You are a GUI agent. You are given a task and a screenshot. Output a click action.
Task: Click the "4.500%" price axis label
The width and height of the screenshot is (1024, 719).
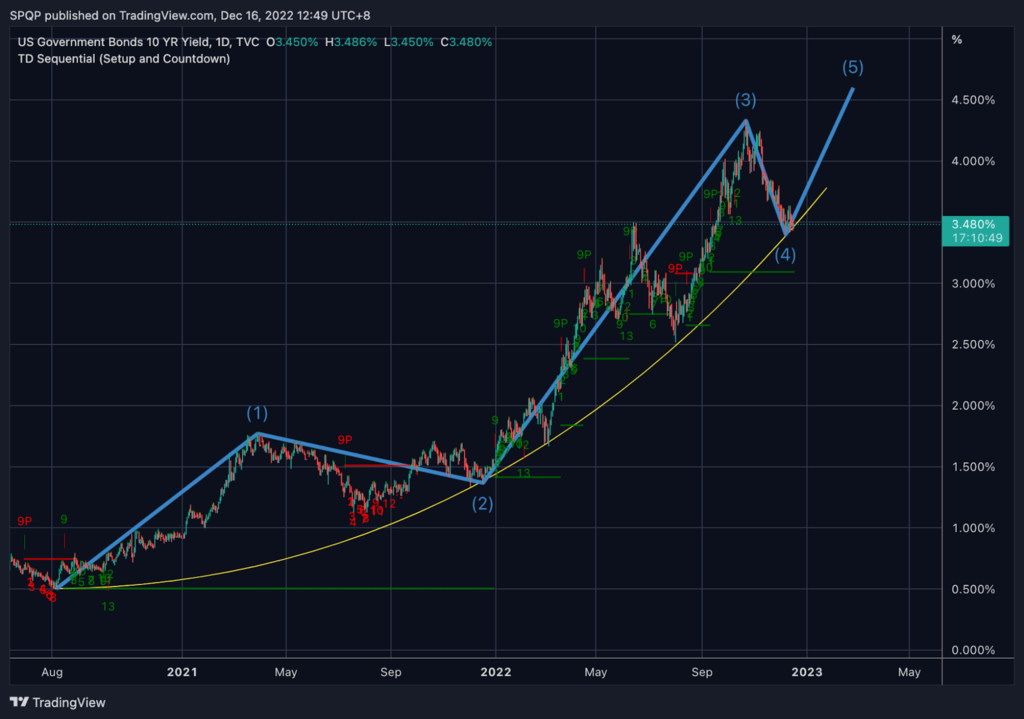pos(973,100)
